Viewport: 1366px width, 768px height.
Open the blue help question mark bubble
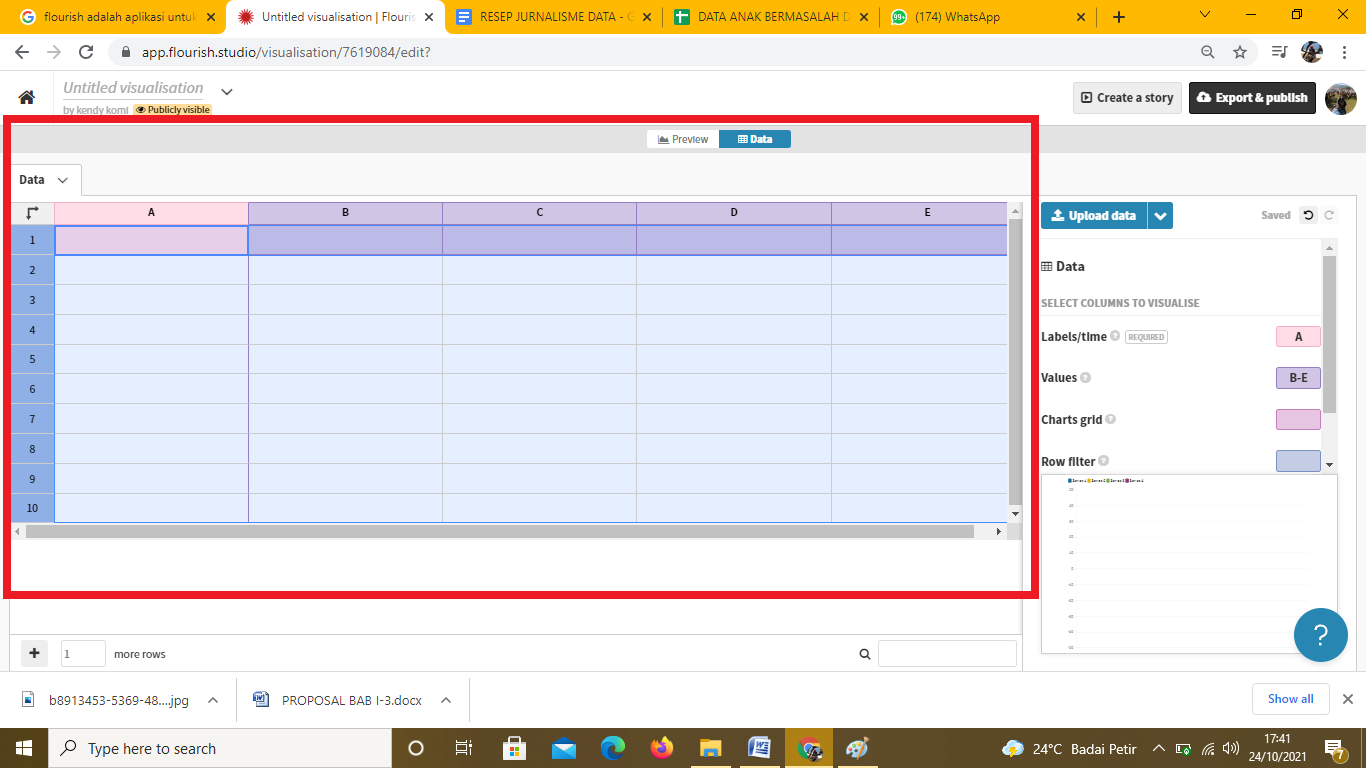(x=1319, y=635)
